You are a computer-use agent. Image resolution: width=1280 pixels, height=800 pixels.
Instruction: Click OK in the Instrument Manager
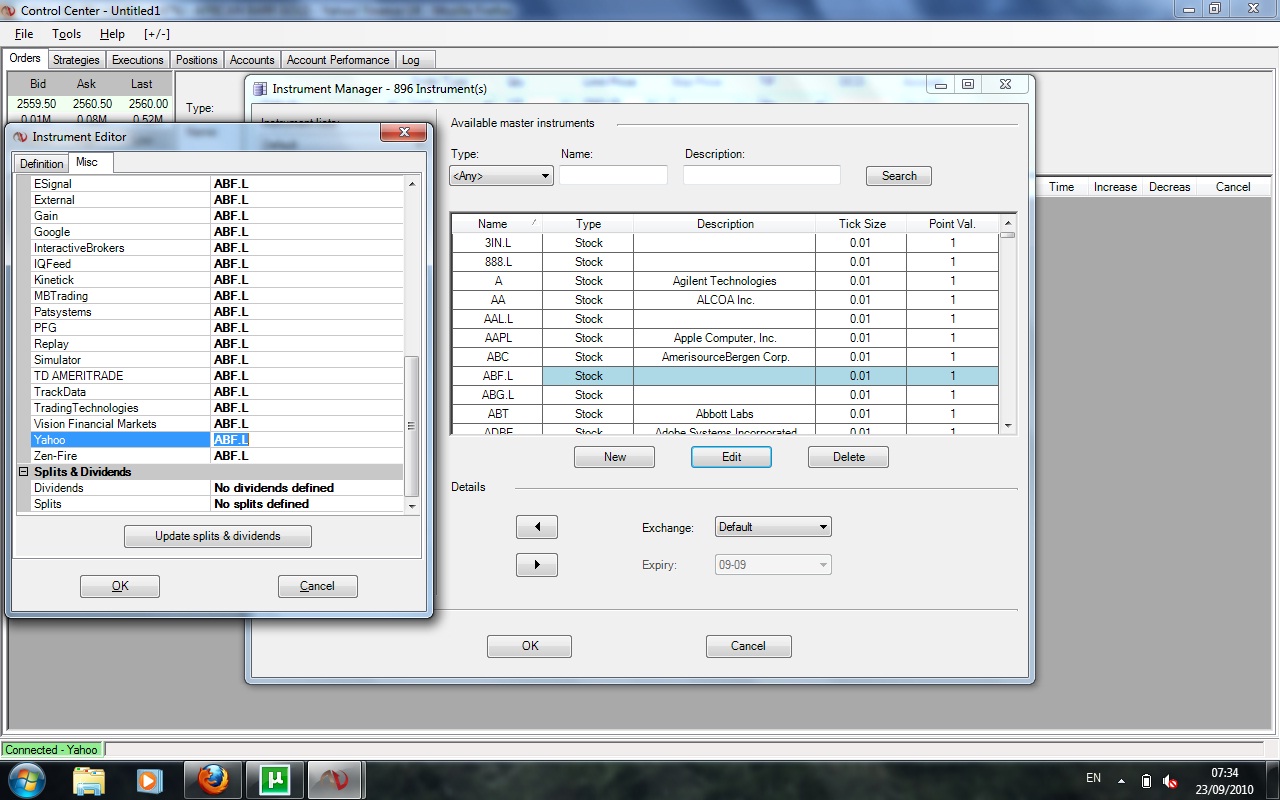coord(530,646)
